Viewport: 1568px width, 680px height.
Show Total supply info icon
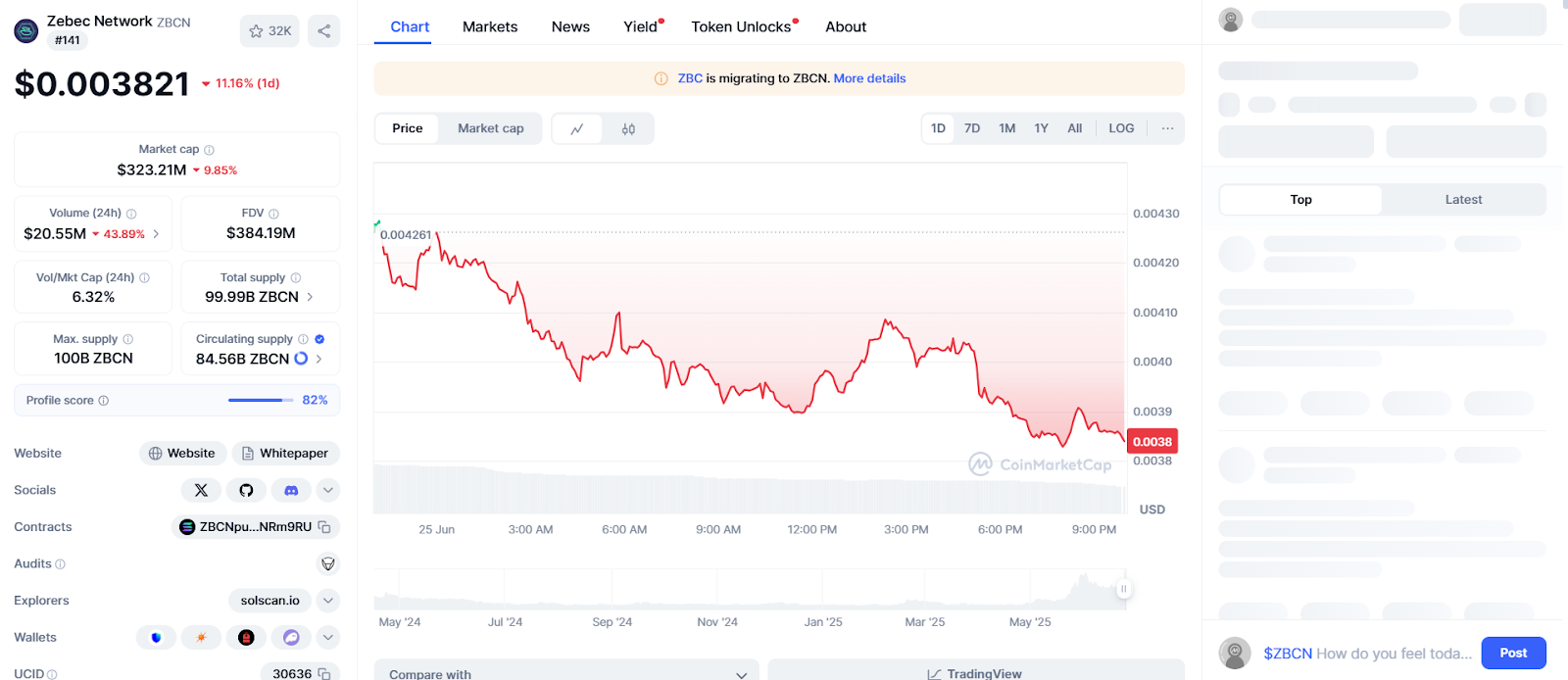(x=296, y=278)
